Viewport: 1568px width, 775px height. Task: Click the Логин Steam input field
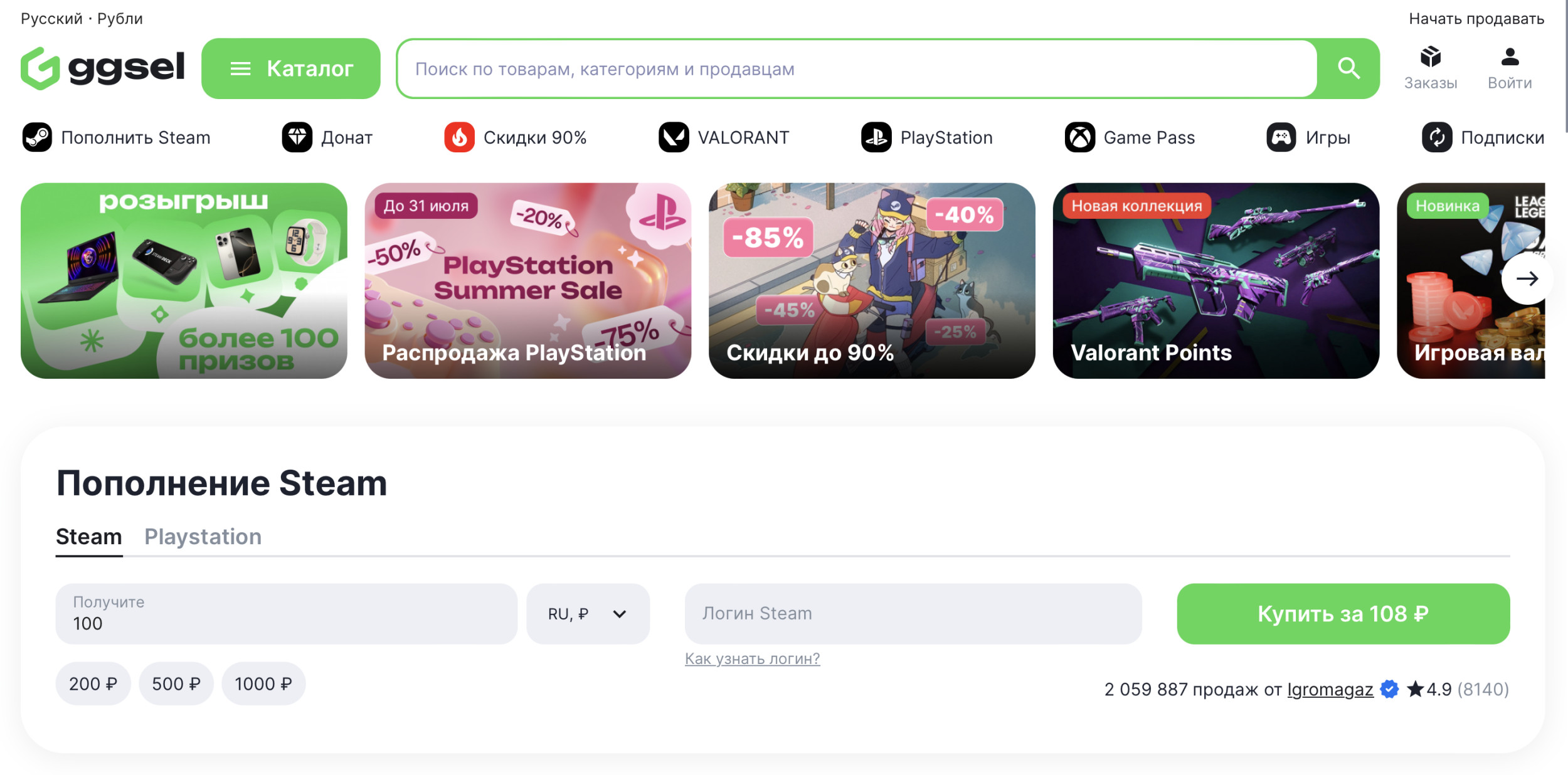(x=913, y=614)
